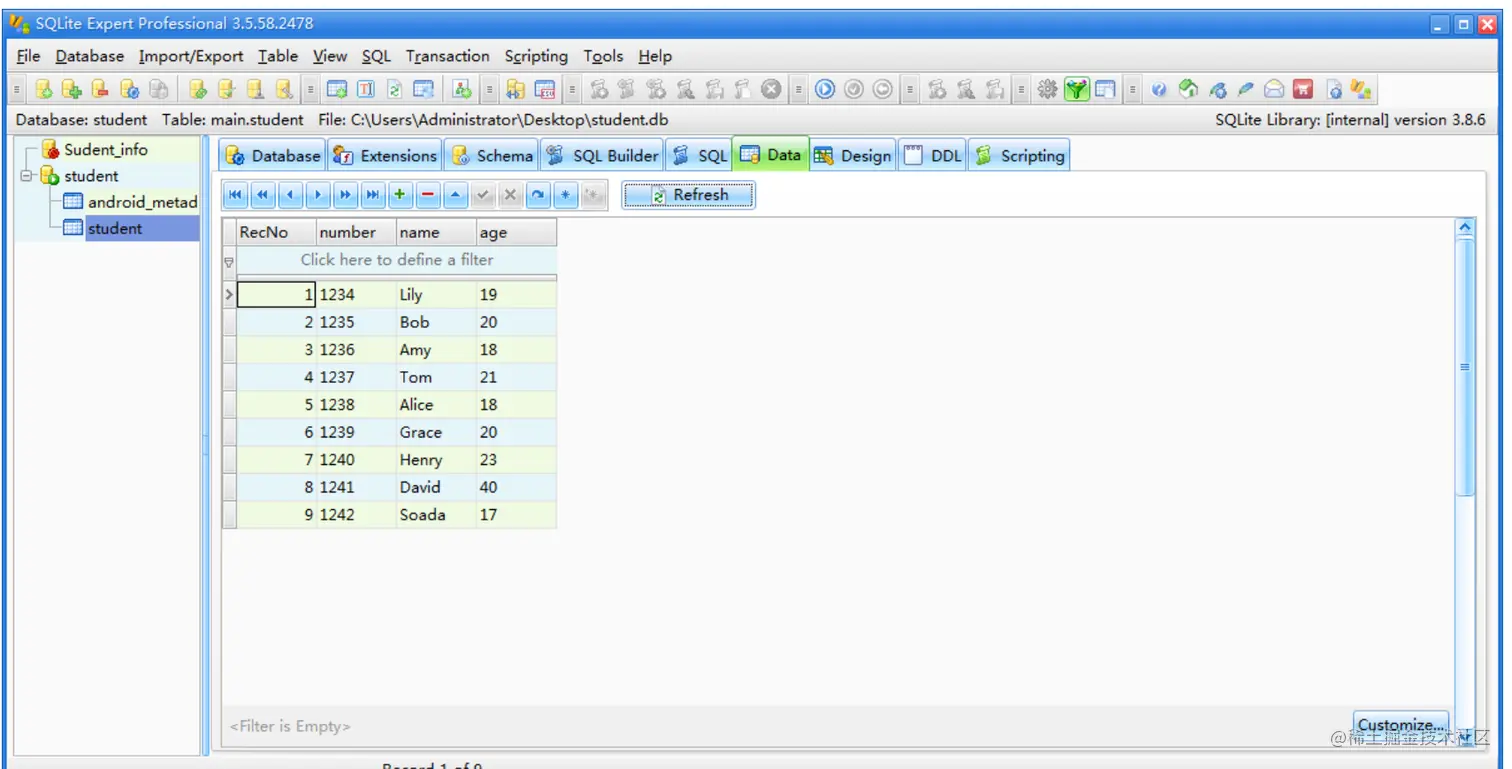The width and height of the screenshot is (1512, 769).
Task: Collapse the student database tree node
Action: pos(28,176)
